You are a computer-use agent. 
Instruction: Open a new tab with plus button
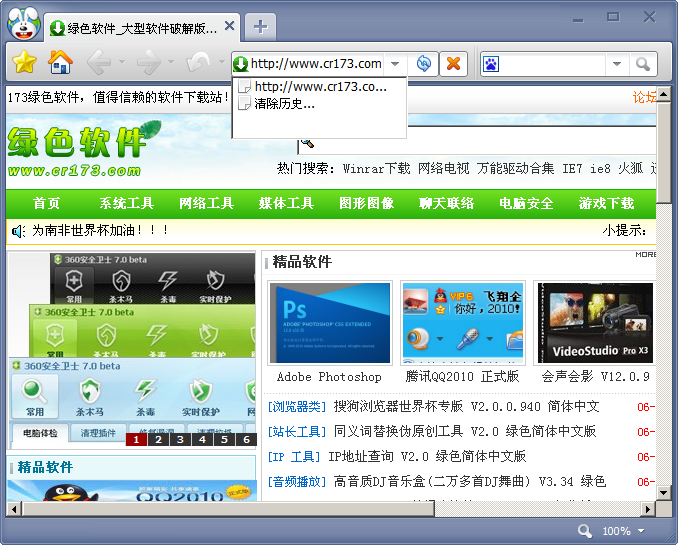click(x=260, y=26)
